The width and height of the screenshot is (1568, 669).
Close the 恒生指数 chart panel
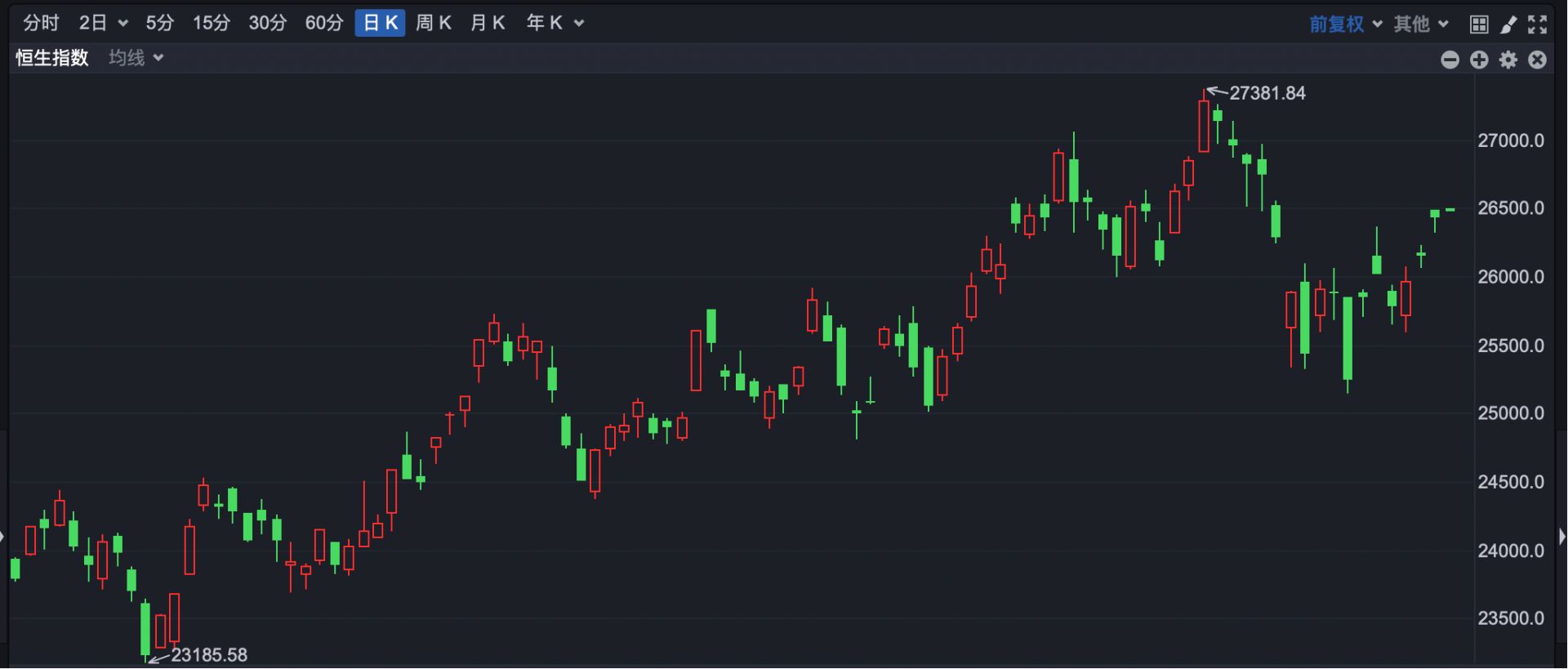[x=1537, y=60]
